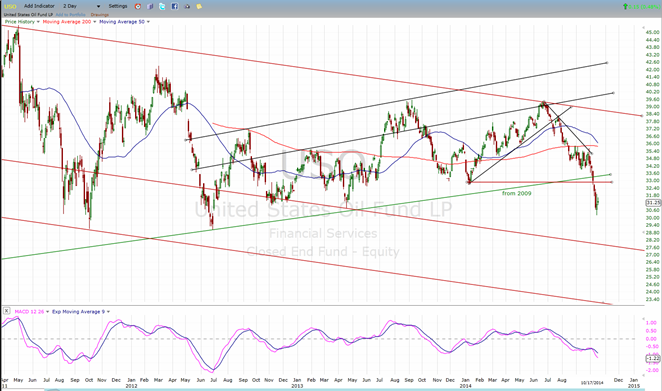Click the 31.25 current price label
This screenshot has width=662, height=391.
coord(653,203)
